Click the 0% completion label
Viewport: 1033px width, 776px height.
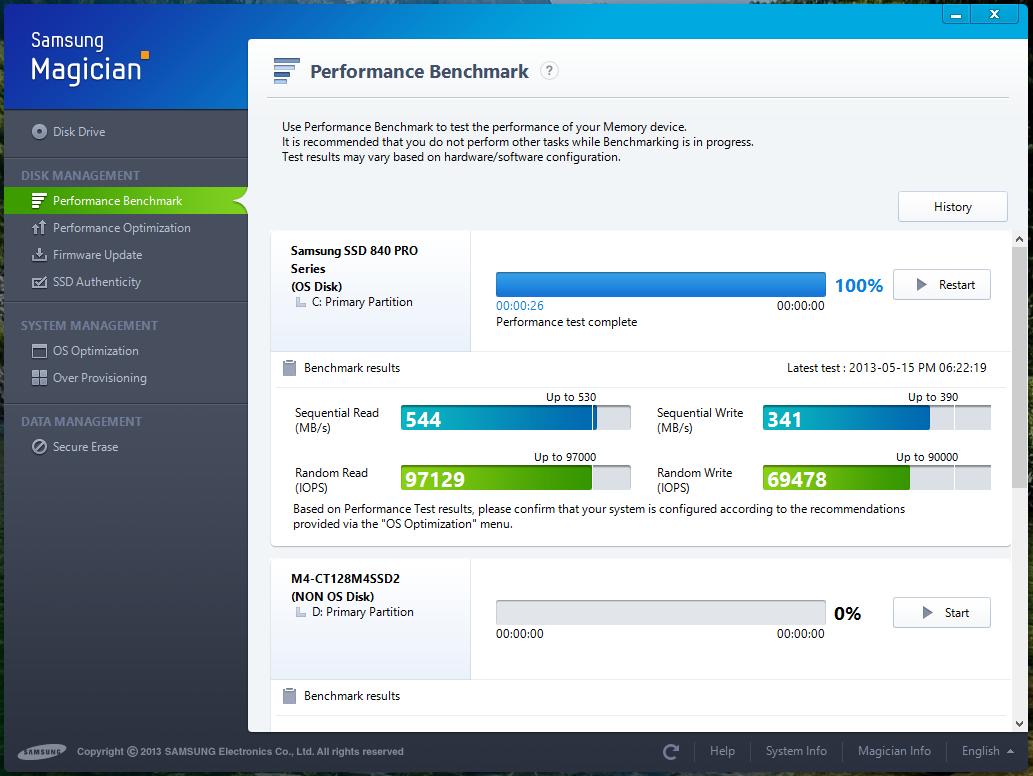point(847,613)
